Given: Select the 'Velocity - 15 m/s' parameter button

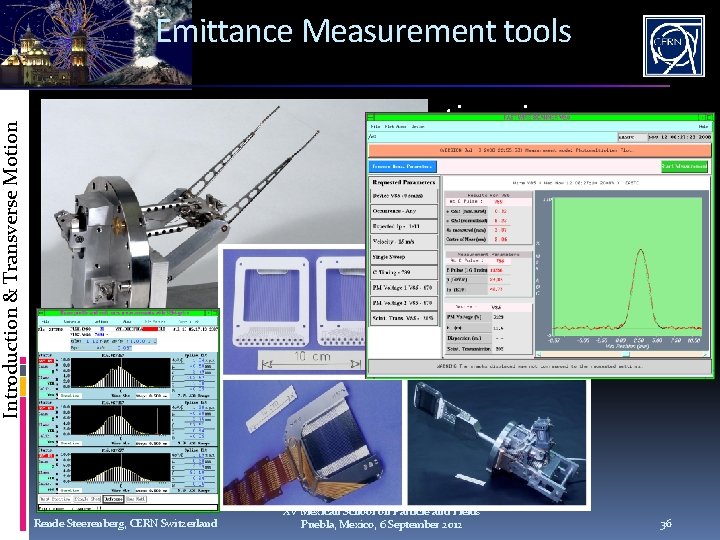Looking at the screenshot, I should 404,242.
